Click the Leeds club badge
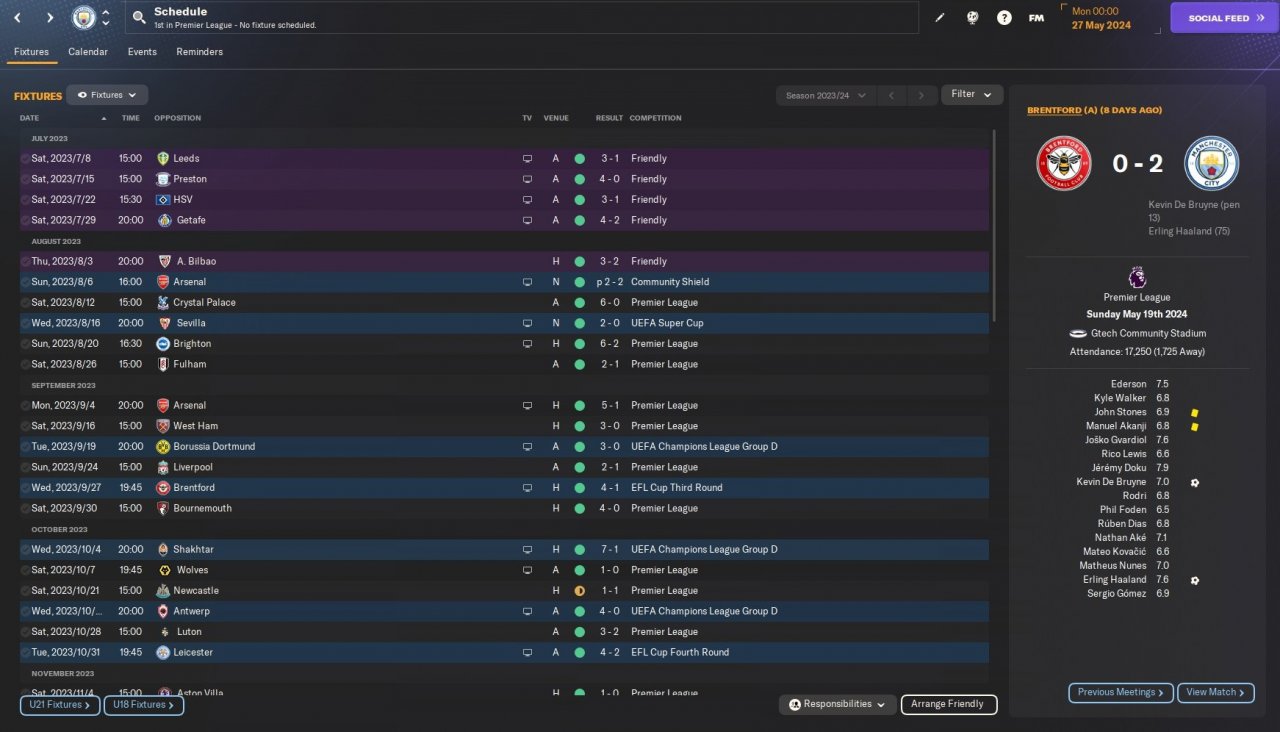 164,158
